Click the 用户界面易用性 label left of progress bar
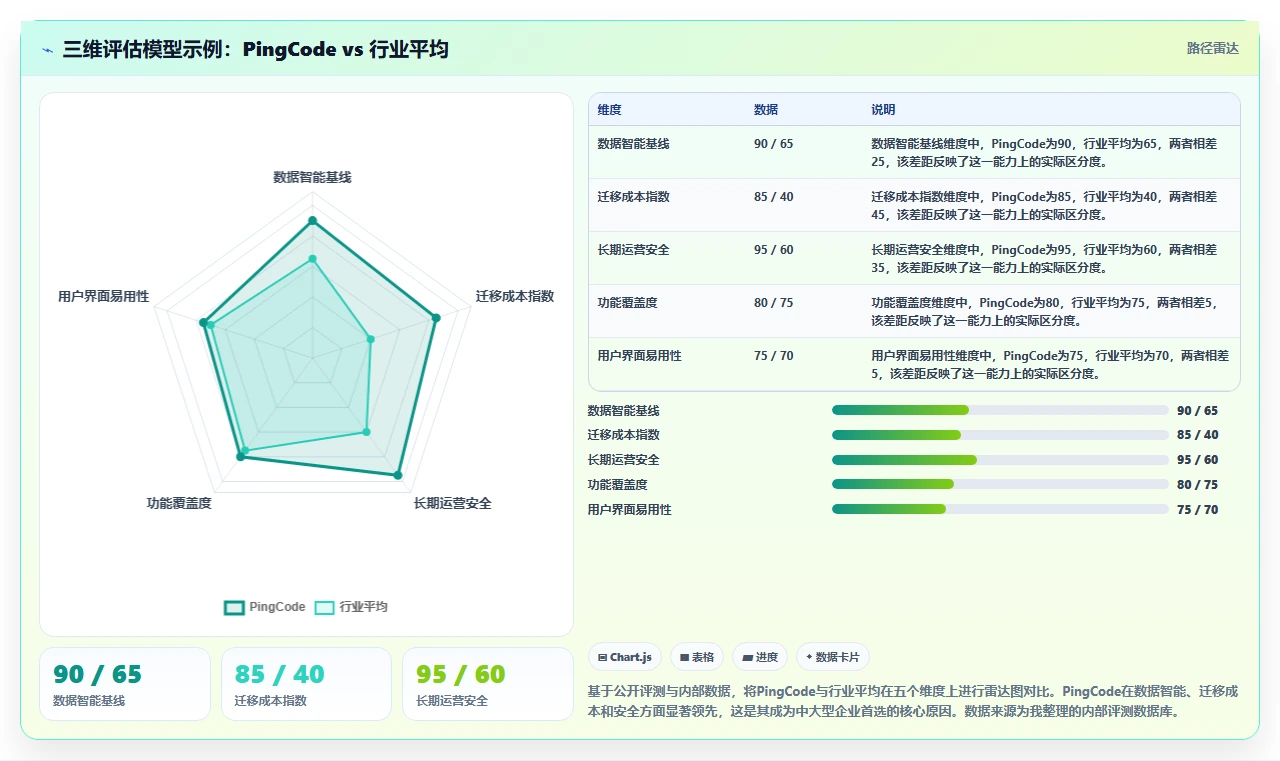The height and width of the screenshot is (761, 1280). 630,509
